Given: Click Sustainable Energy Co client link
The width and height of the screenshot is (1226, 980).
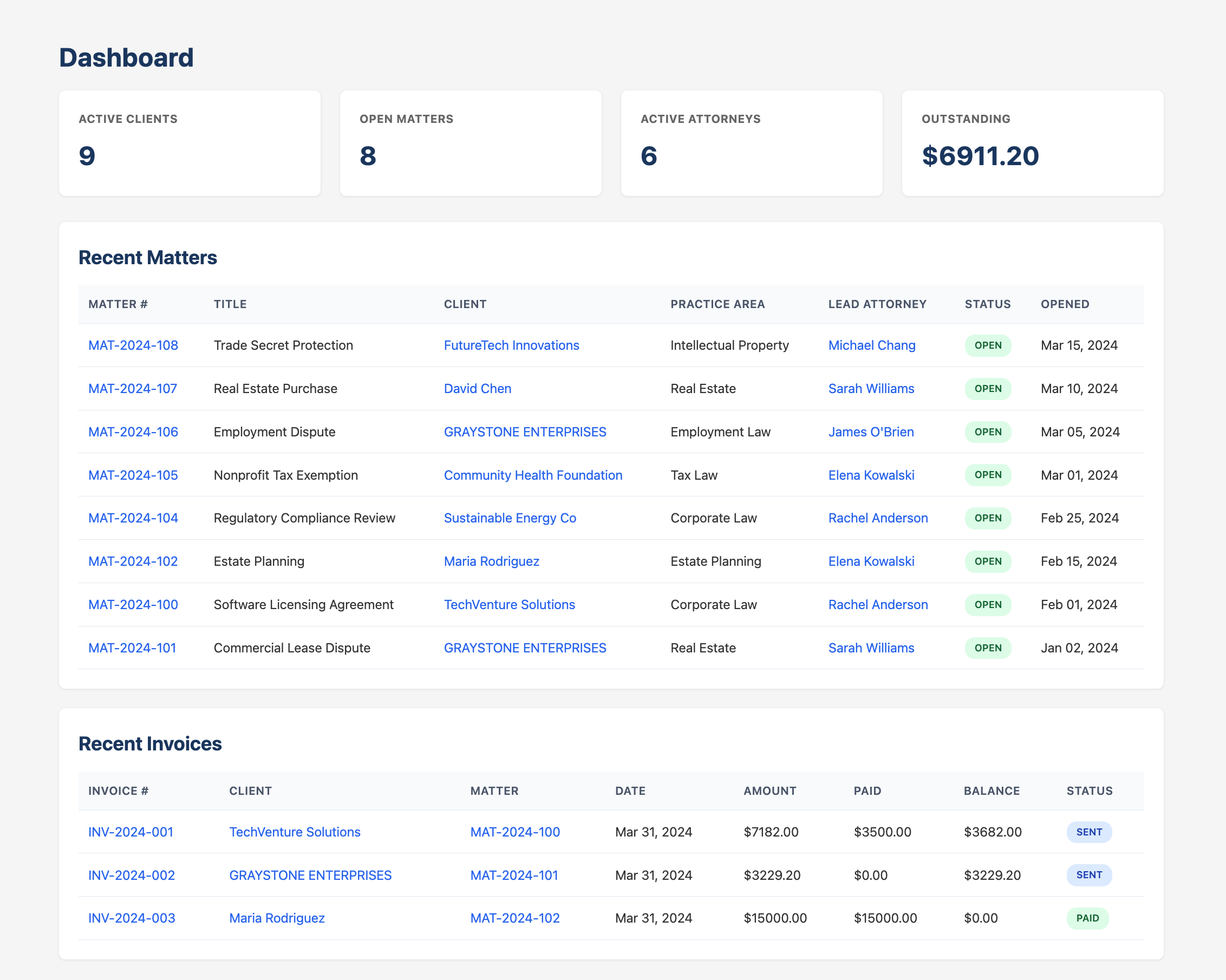Looking at the screenshot, I should pos(510,518).
